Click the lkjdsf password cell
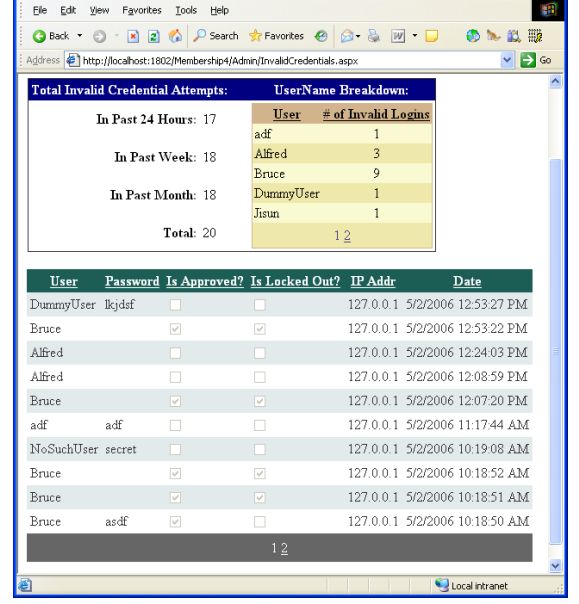The image size is (579, 604). 119,305
